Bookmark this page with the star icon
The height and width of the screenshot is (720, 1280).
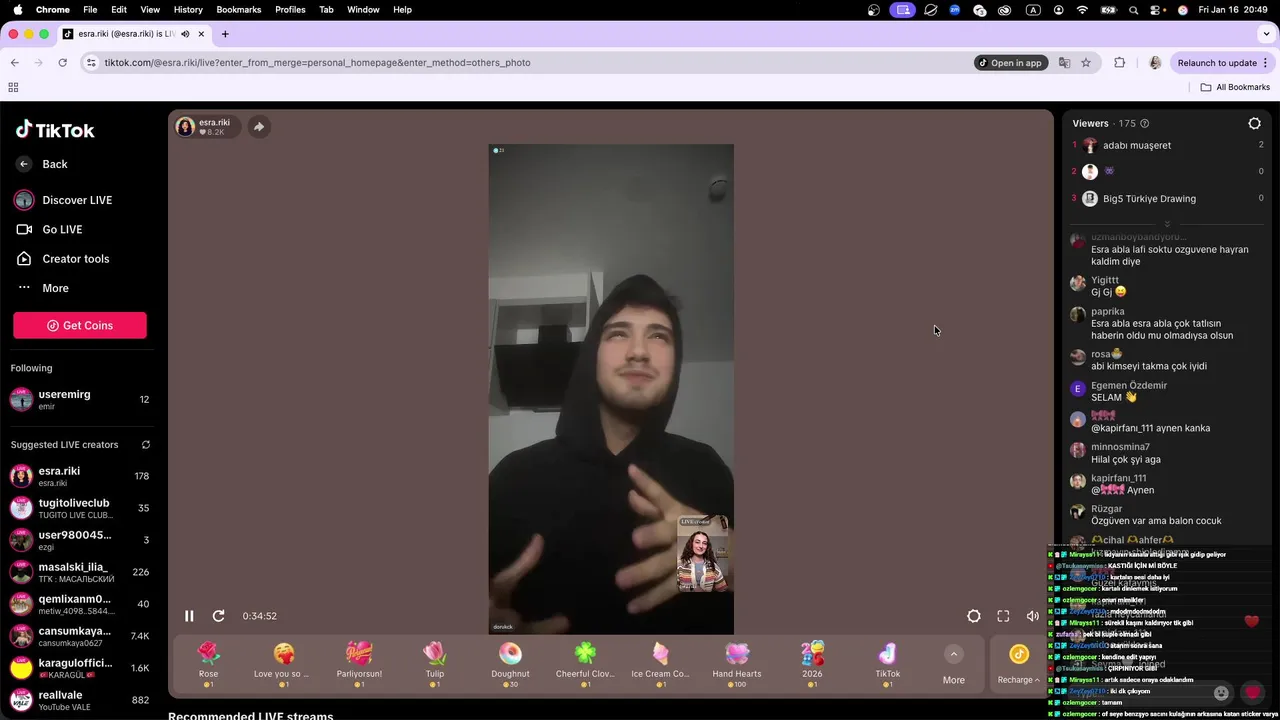click(1086, 63)
